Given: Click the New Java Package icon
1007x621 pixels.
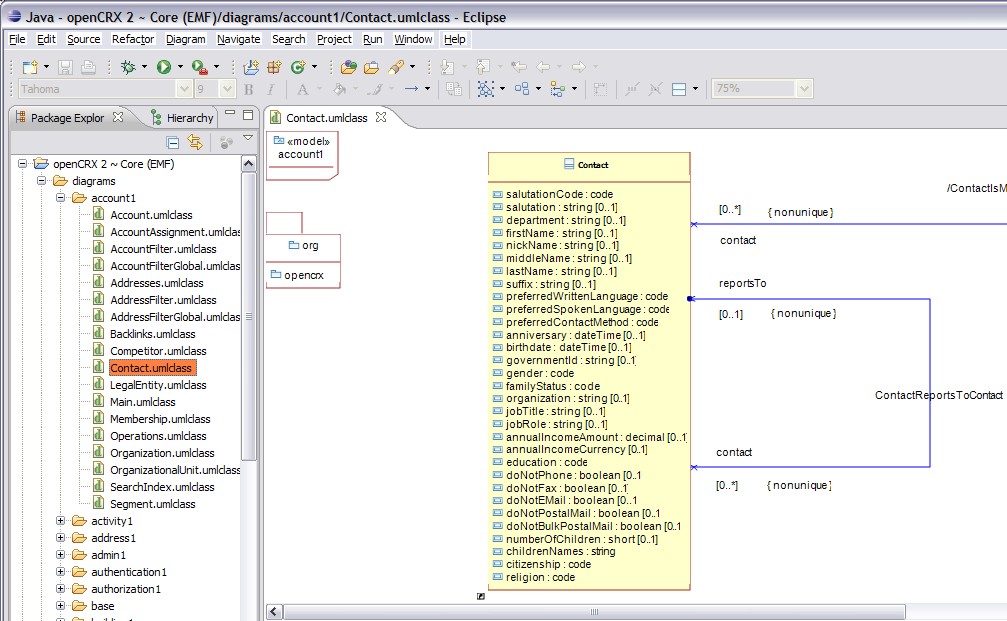Looking at the screenshot, I should pos(274,67).
